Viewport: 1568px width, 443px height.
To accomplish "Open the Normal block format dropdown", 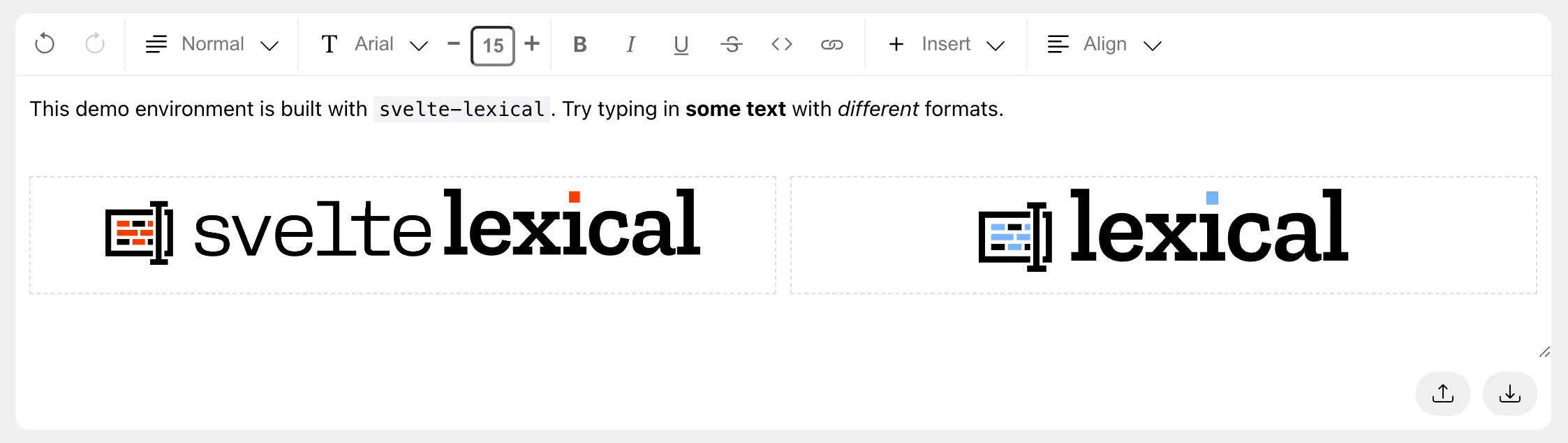I will point(212,44).
